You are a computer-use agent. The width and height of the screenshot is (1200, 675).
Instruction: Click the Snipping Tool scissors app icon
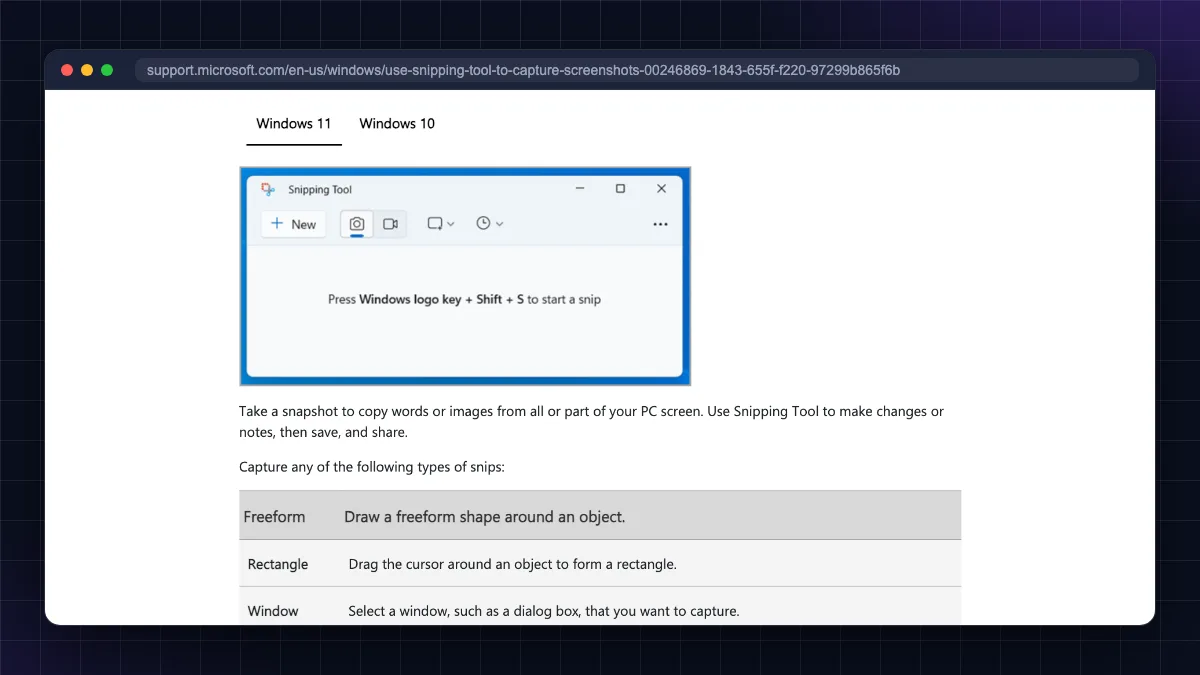268,189
